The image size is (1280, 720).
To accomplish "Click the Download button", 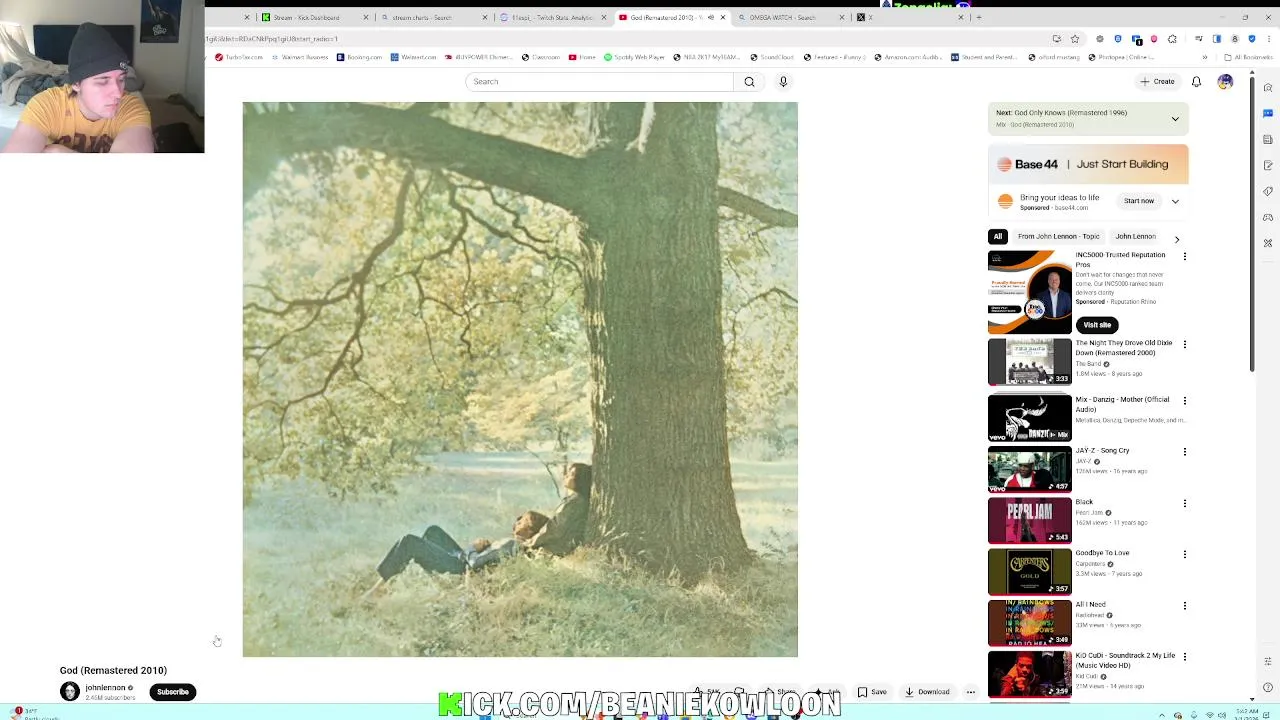I will click(x=927, y=692).
